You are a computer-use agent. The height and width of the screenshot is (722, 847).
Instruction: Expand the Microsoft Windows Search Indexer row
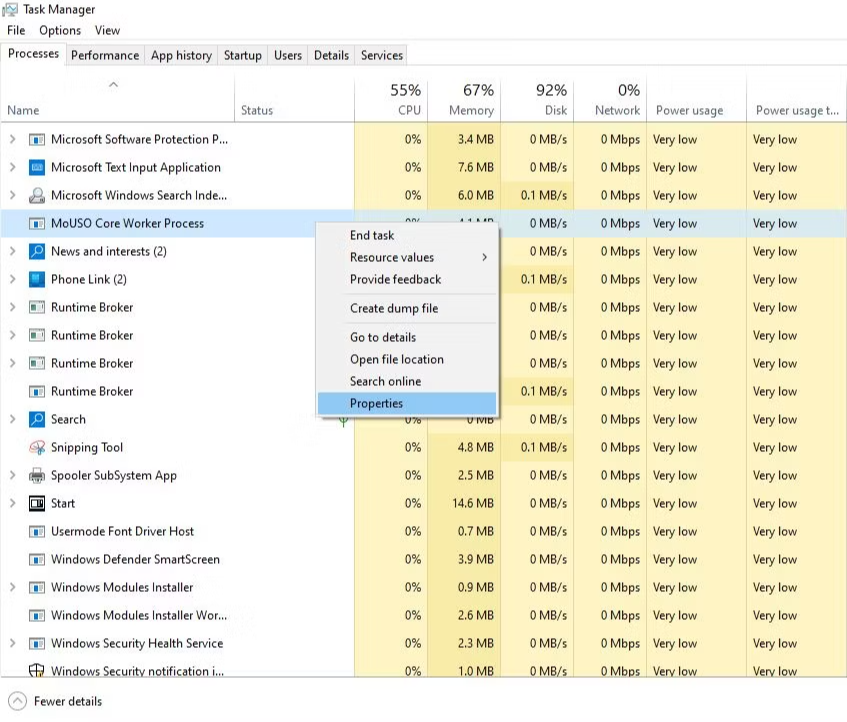(12, 195)
